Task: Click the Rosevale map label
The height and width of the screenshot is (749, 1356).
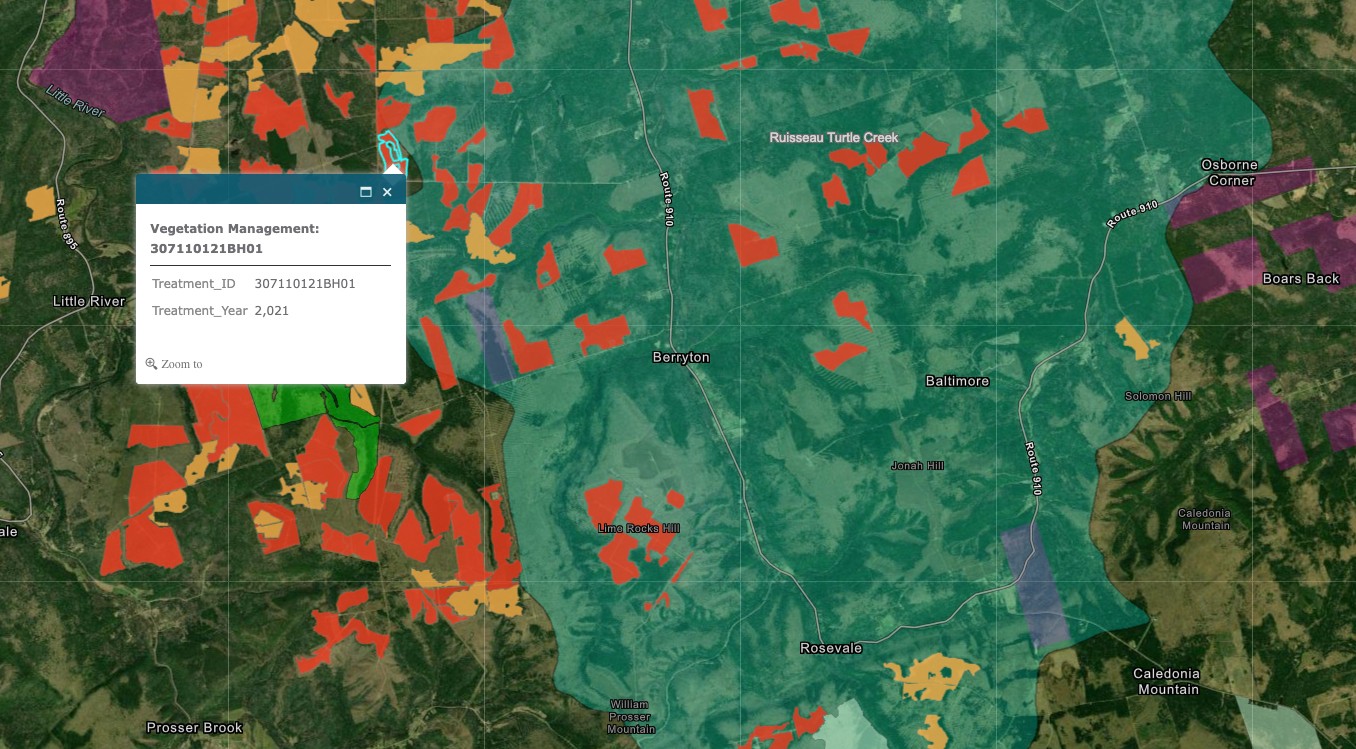Action: click(831, 648)
